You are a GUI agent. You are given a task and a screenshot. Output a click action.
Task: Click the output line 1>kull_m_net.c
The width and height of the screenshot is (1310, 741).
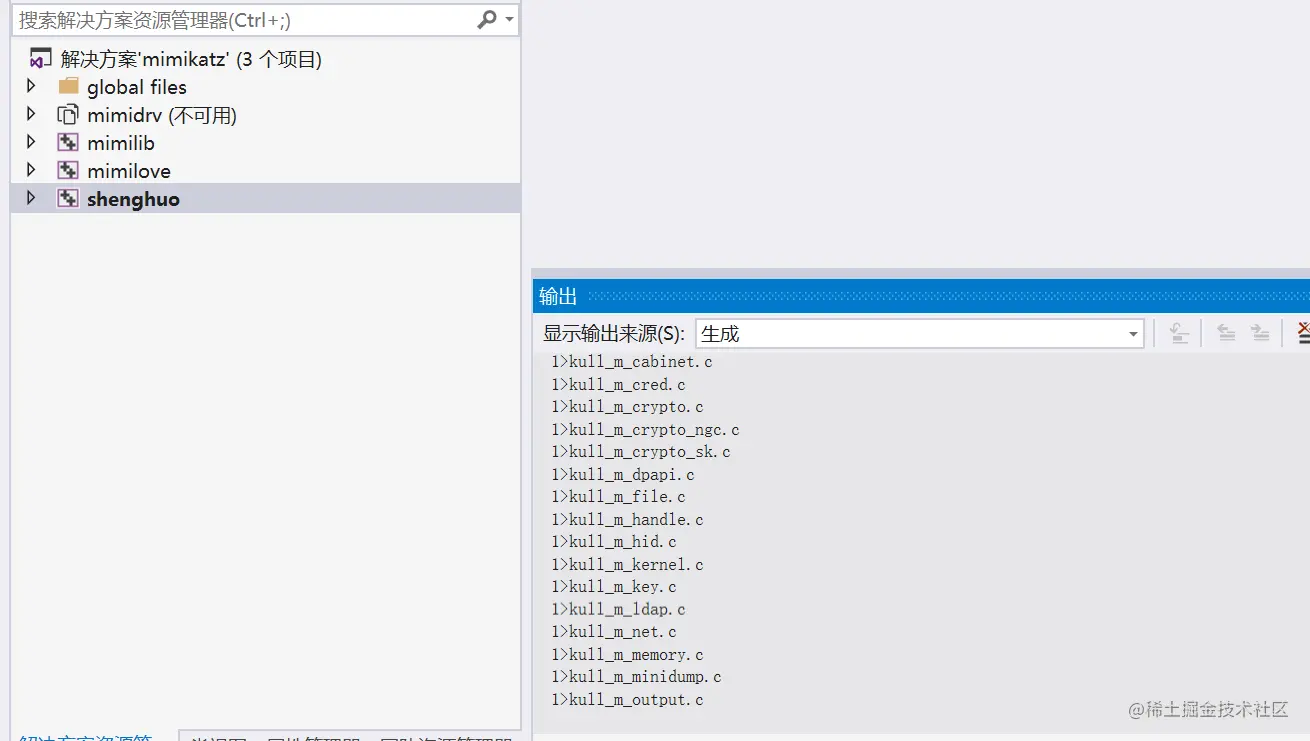click(x=614, y=632)
